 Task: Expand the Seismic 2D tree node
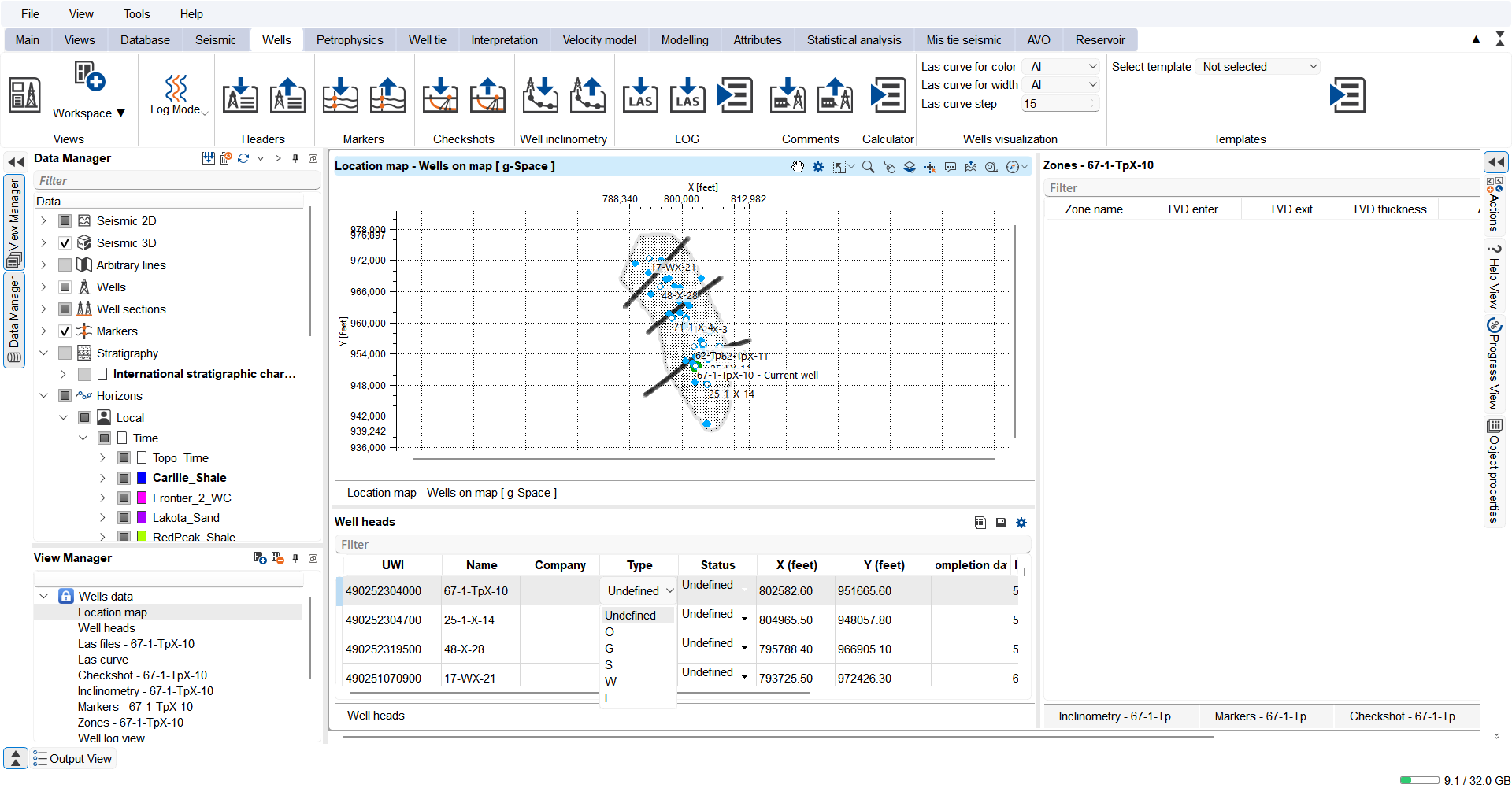tap(43, 221)
